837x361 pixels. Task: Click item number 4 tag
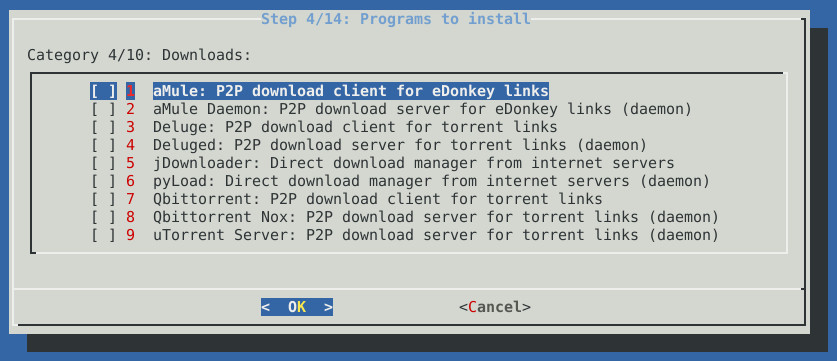[x=130, y=145]
